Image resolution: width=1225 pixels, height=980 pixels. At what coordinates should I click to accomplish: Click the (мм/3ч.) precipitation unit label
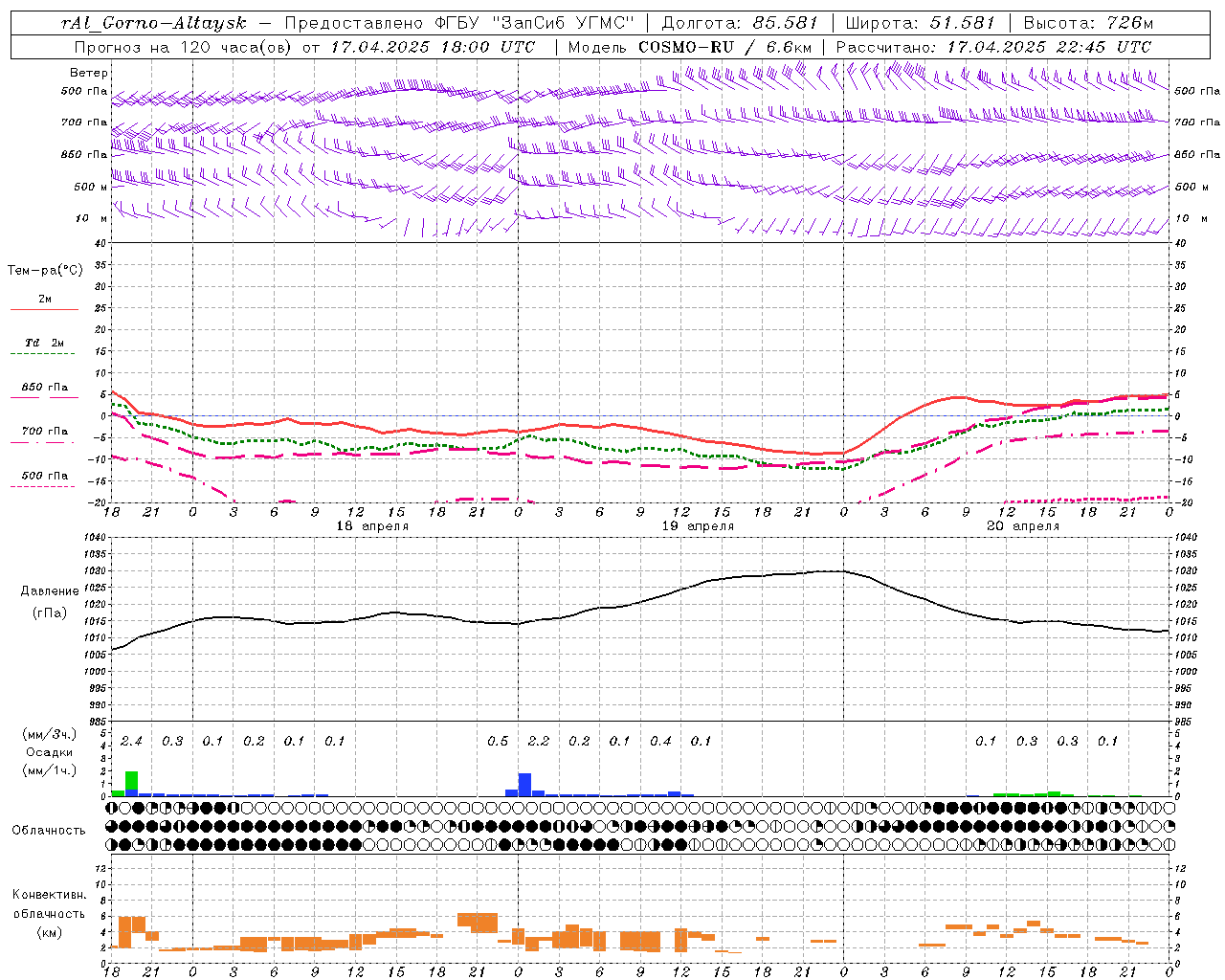[x=50, y=735]
